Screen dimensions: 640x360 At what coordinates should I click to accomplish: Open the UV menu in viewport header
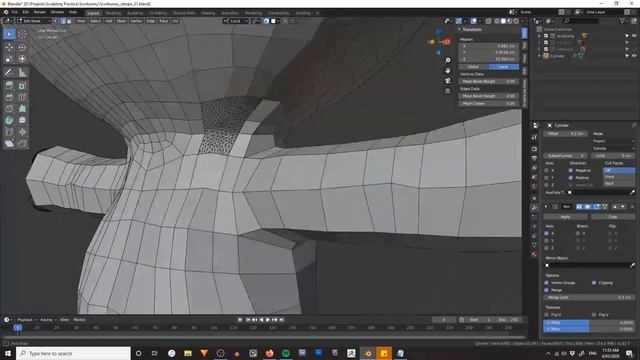(x=175, y=21)
